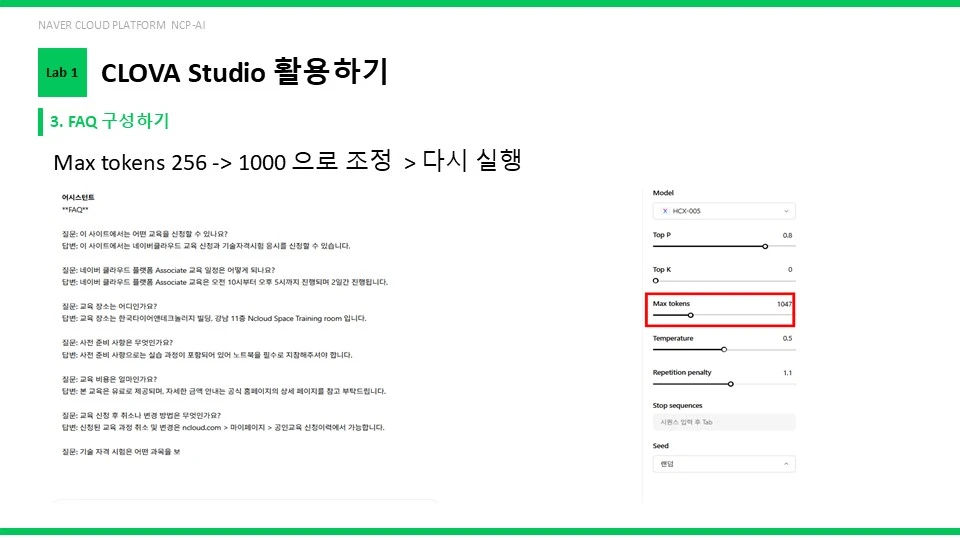Click the Seed dropdown chevron arrow
Image resolution: width=960 pixels, height=540 pixels.
click(786, 464)
